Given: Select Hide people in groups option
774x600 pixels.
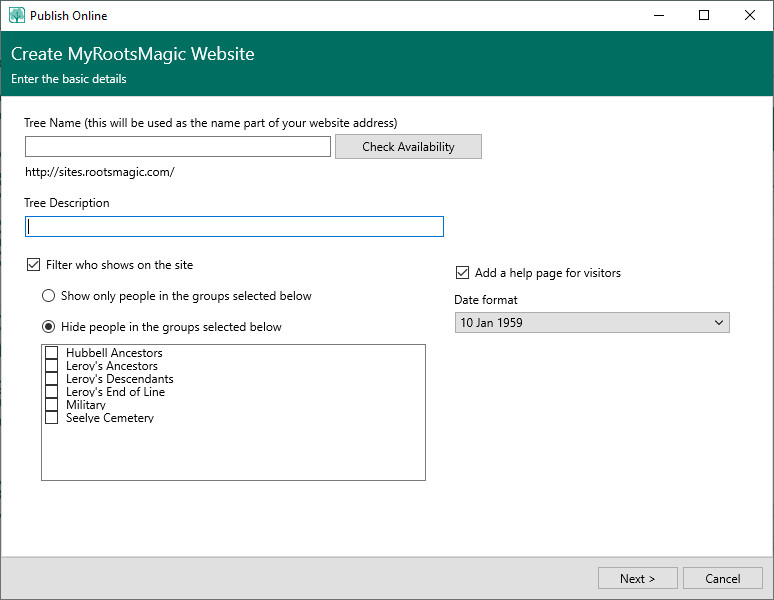Looking at the screenshot, I should click(48, 327).
